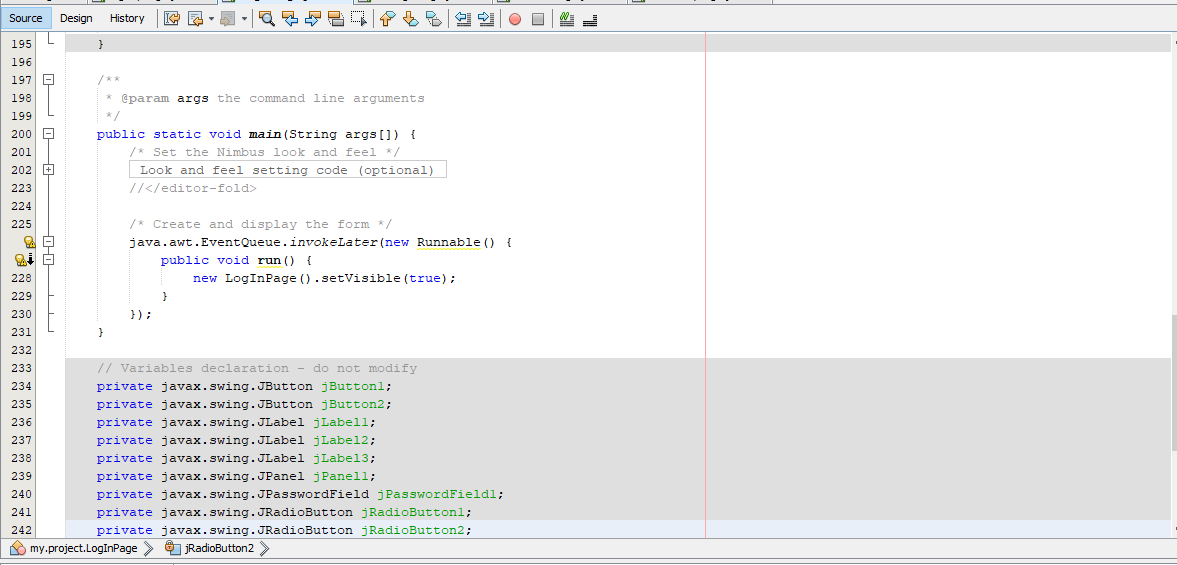Find the next occurrence

(313, 20)
